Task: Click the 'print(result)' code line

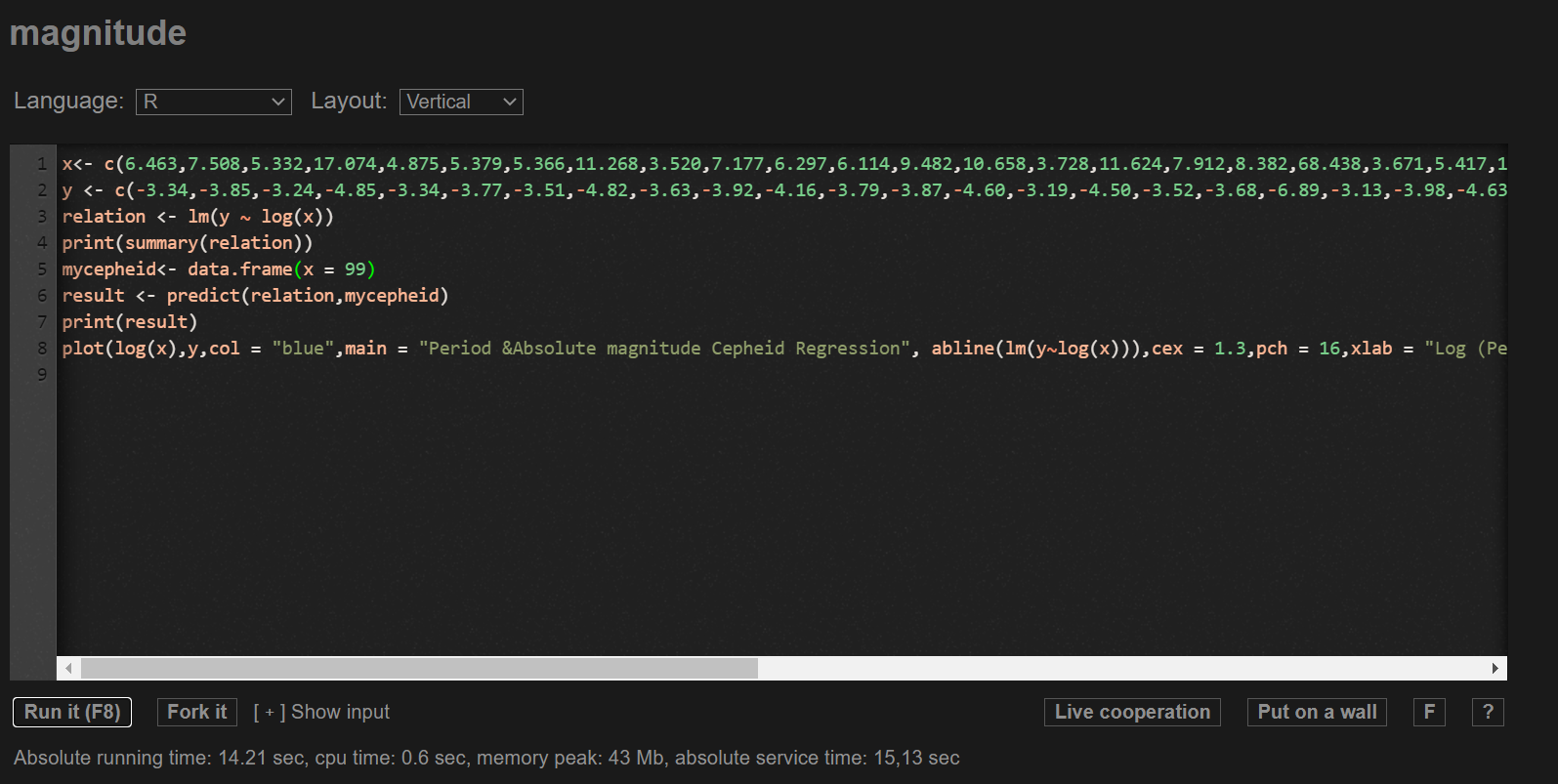Action: [130, 322]
